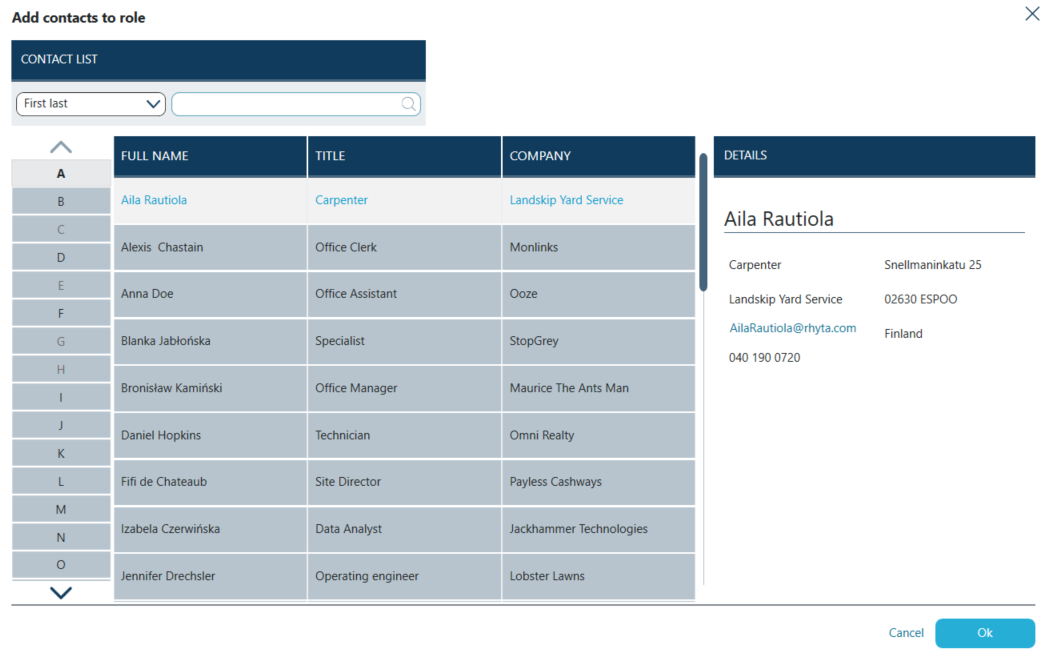Image resolution: width=1046 pixels, height=661 pixels.
Task: Click the search magnifier icon
Action: pos(408,104)
